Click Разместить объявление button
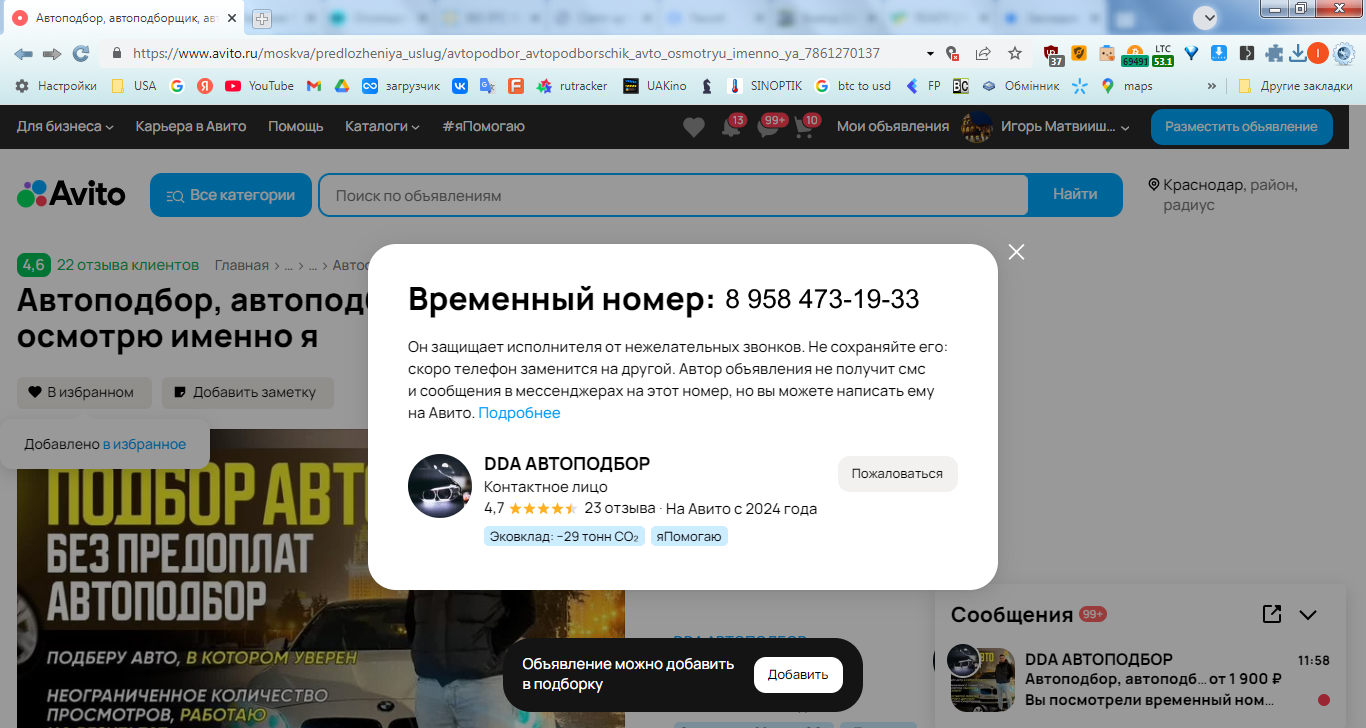 (x=1241, y=127)
